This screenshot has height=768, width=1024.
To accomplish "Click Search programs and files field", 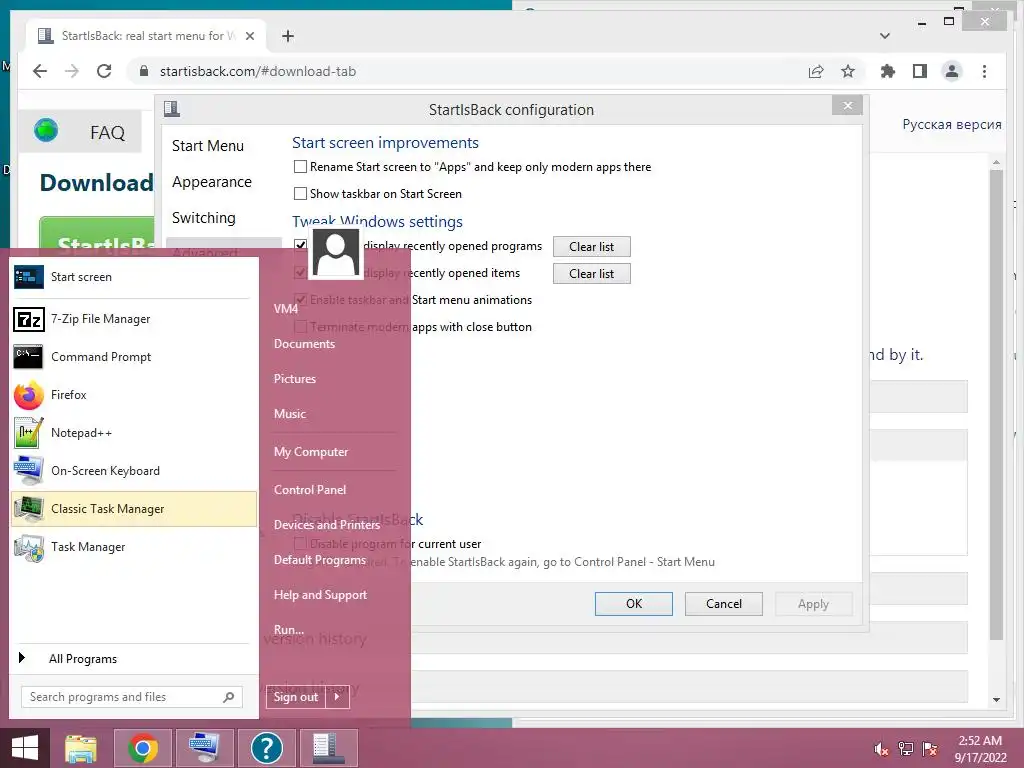I will tap(131, 697).
